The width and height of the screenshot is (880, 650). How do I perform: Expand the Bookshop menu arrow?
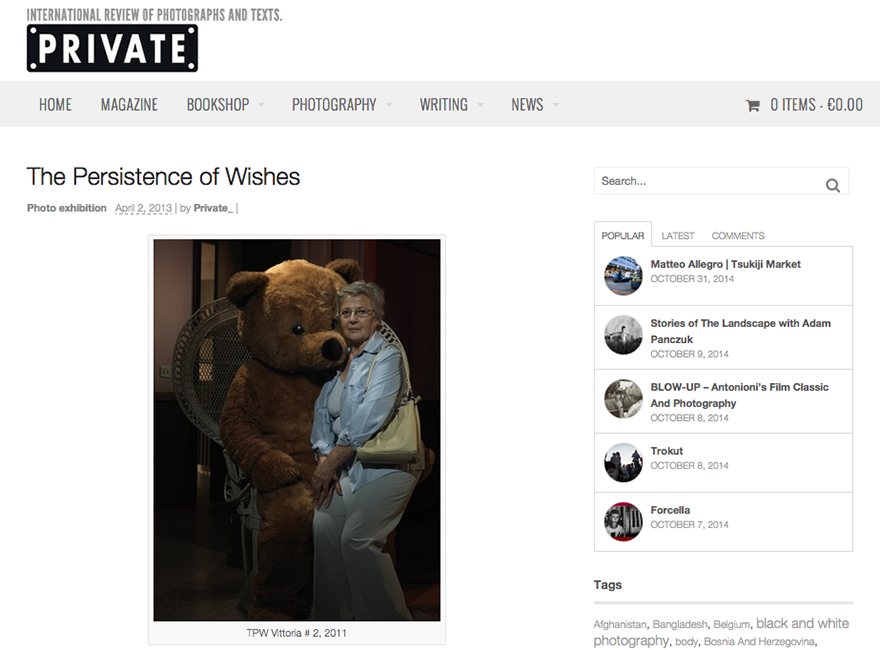click(x=261, y=104)
